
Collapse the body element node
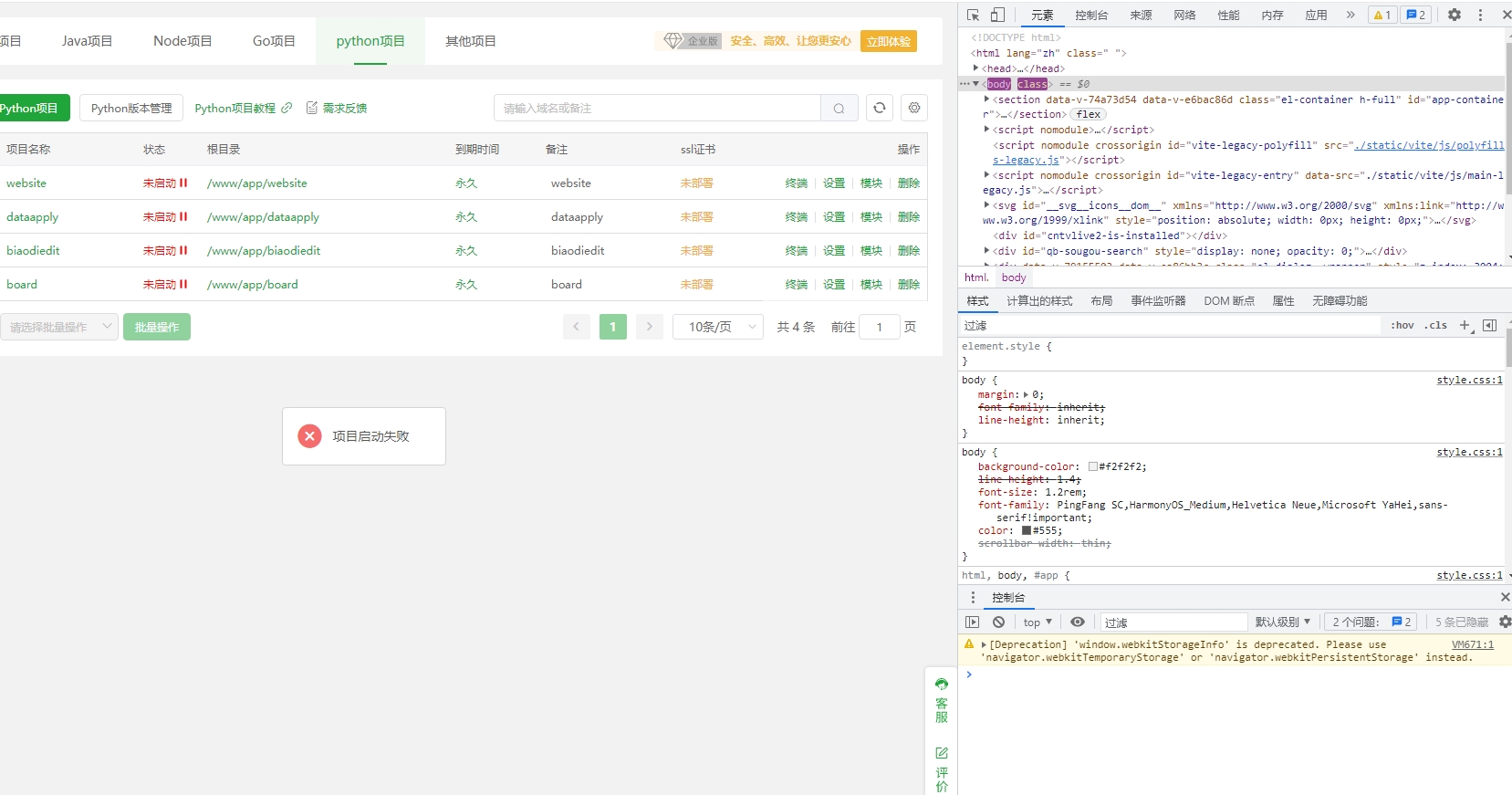(x=976, y=84)
